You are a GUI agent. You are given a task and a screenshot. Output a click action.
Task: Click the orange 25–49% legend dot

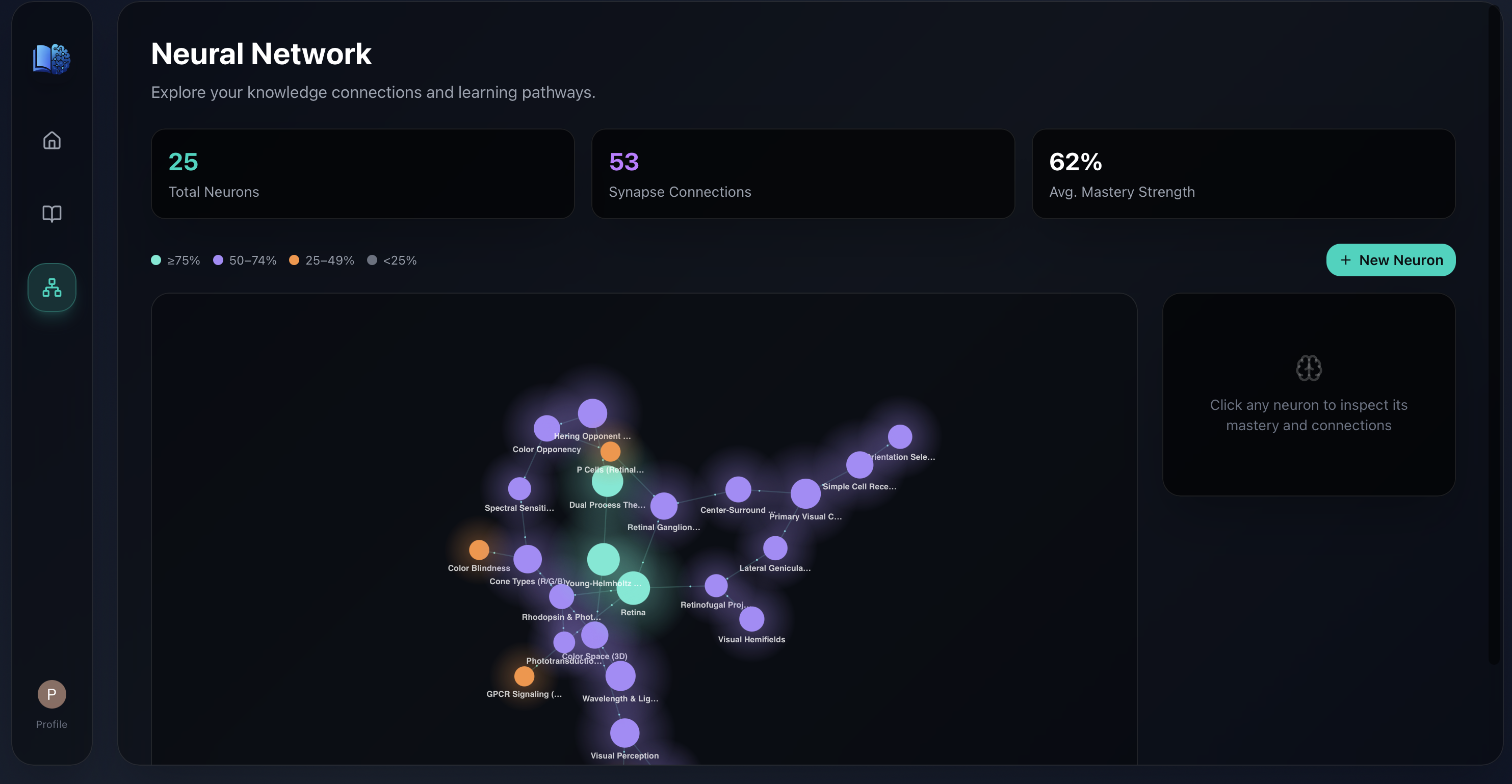(294, 260)
